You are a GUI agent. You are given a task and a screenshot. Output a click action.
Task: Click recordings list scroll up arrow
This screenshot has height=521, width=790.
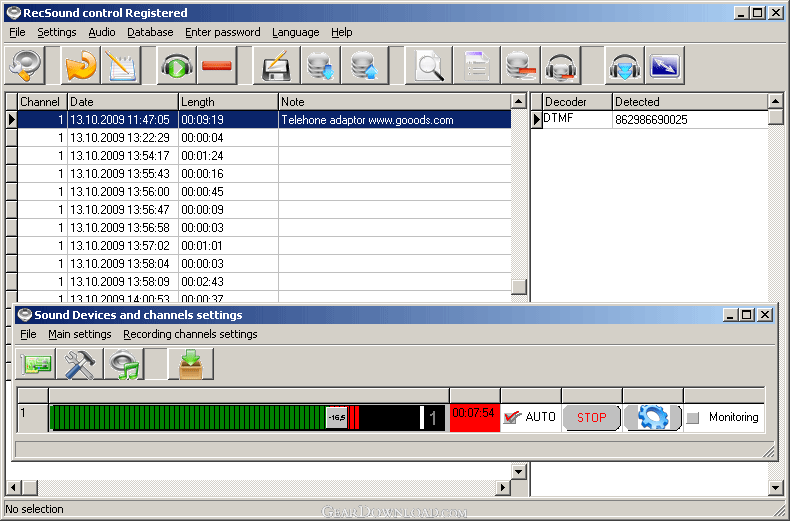point(519,101)
